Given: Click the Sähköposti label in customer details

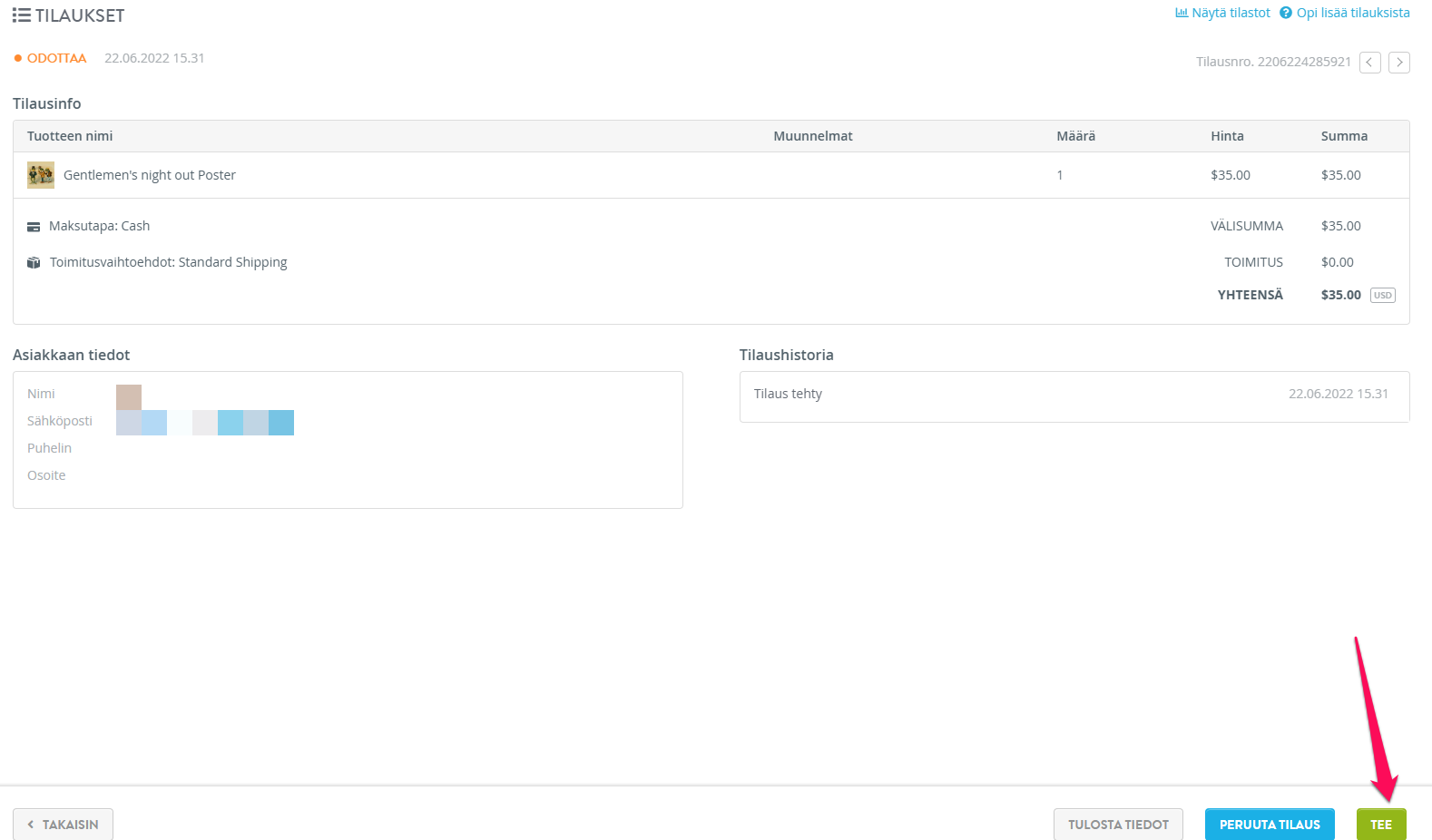Looking at the screenshot, I should [x=60, y=421].
